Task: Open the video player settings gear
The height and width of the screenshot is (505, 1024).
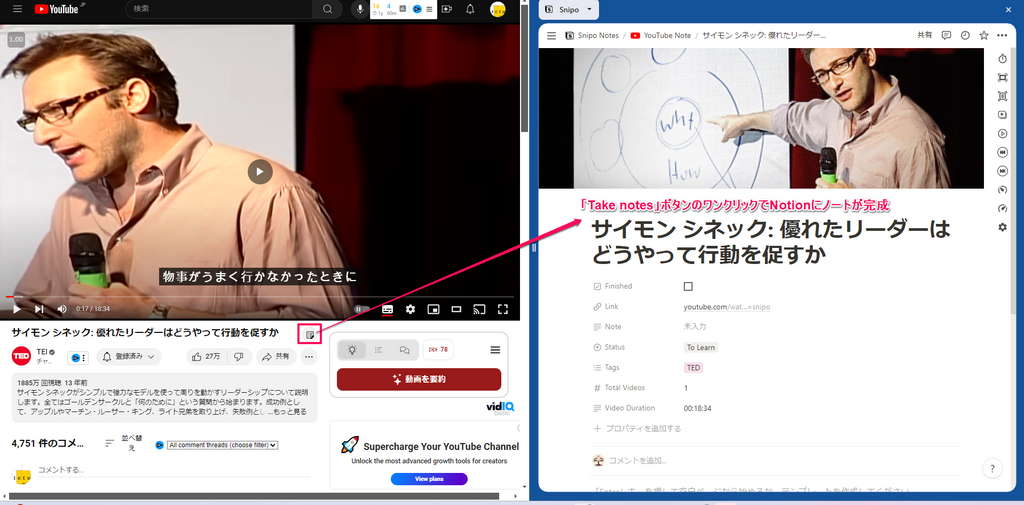Action: 410,309
